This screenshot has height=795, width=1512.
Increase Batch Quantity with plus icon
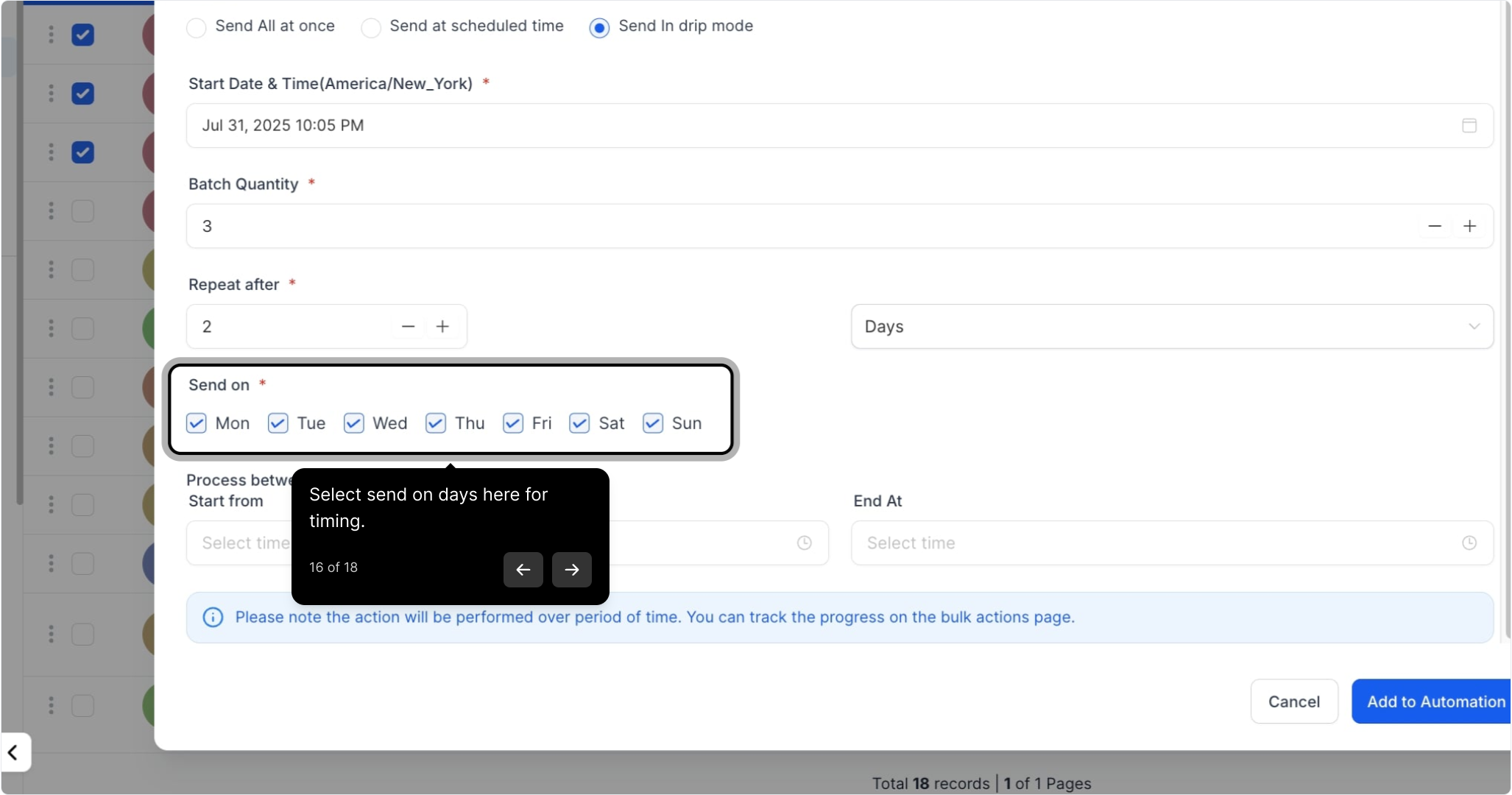click(1469, 226)
